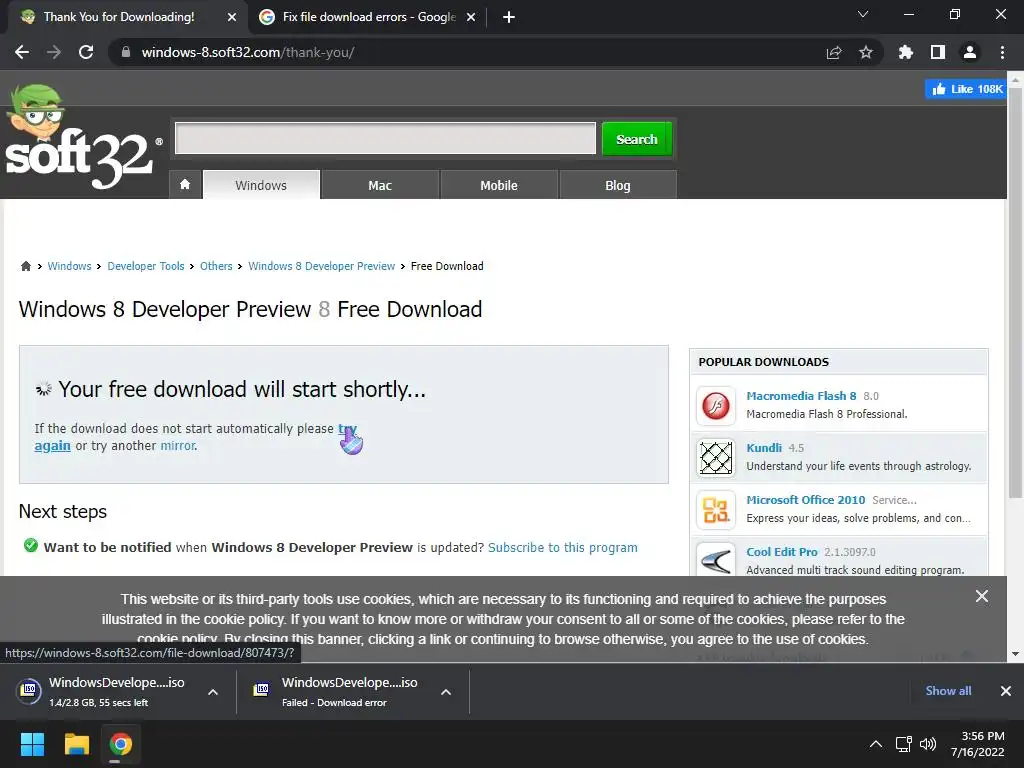1024x768 pixels.
Task: Click the address bar URL
Action: (248, 52)
